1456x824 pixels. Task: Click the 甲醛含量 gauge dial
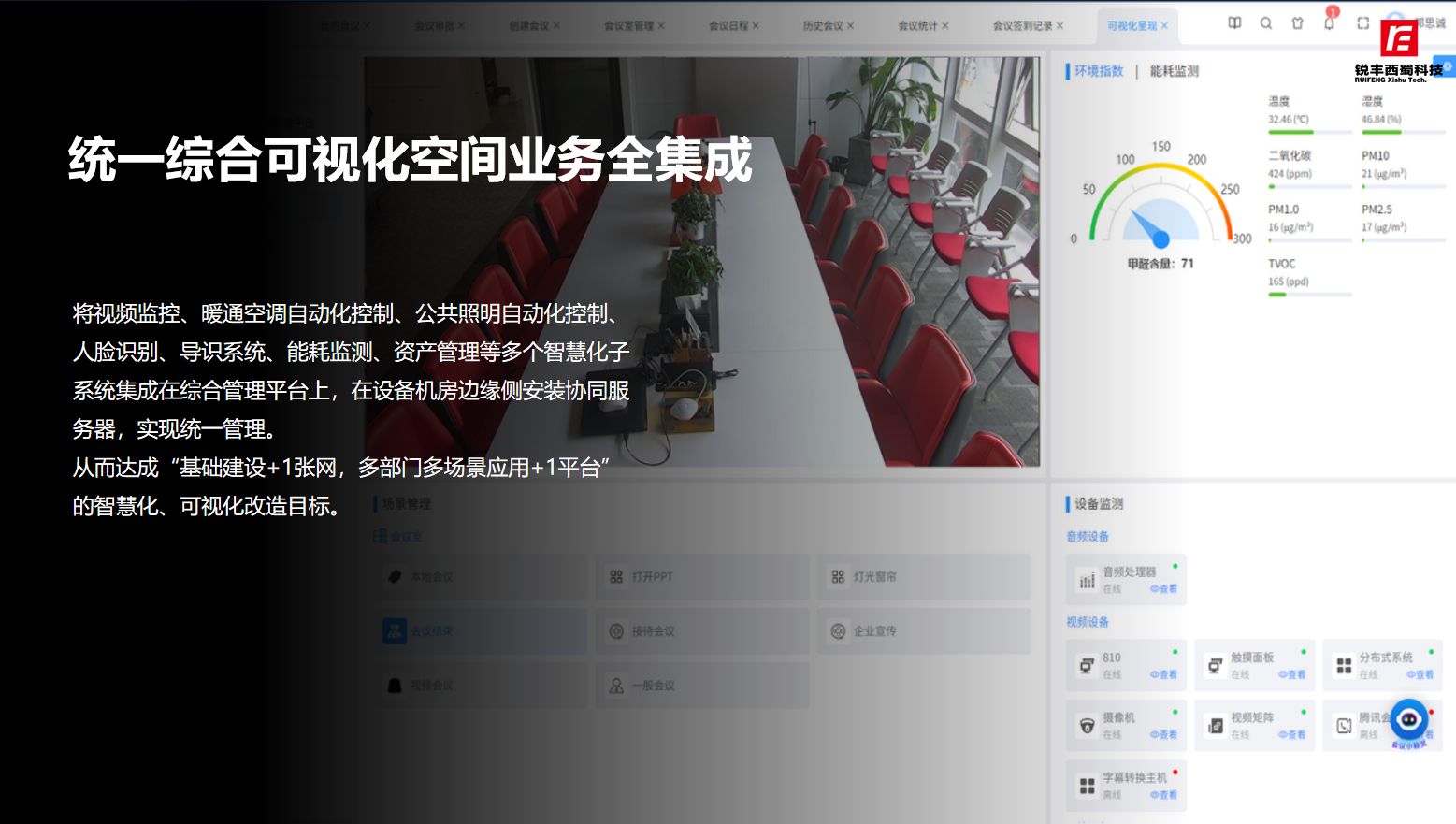click(1160, 210)
